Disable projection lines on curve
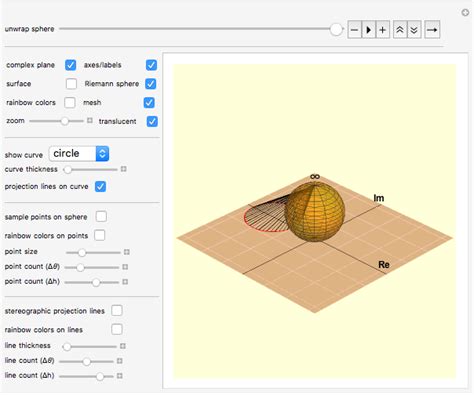Screen dimensions: 474x395 [100, 186]
